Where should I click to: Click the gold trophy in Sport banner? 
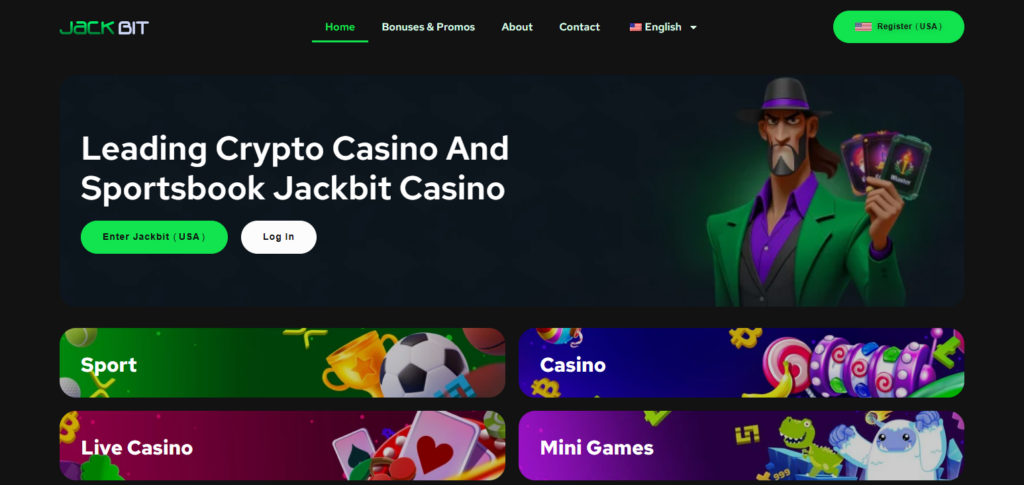point(352,362)
